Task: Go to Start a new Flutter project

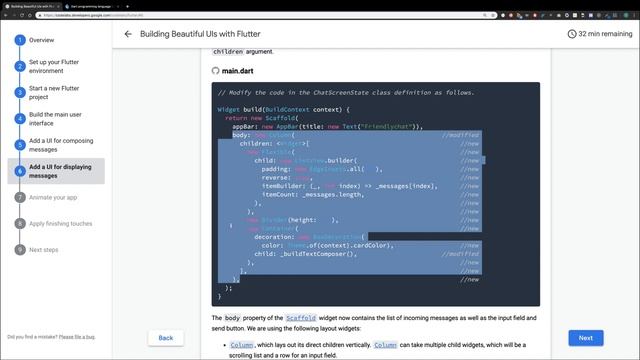Action: (53, 92)
